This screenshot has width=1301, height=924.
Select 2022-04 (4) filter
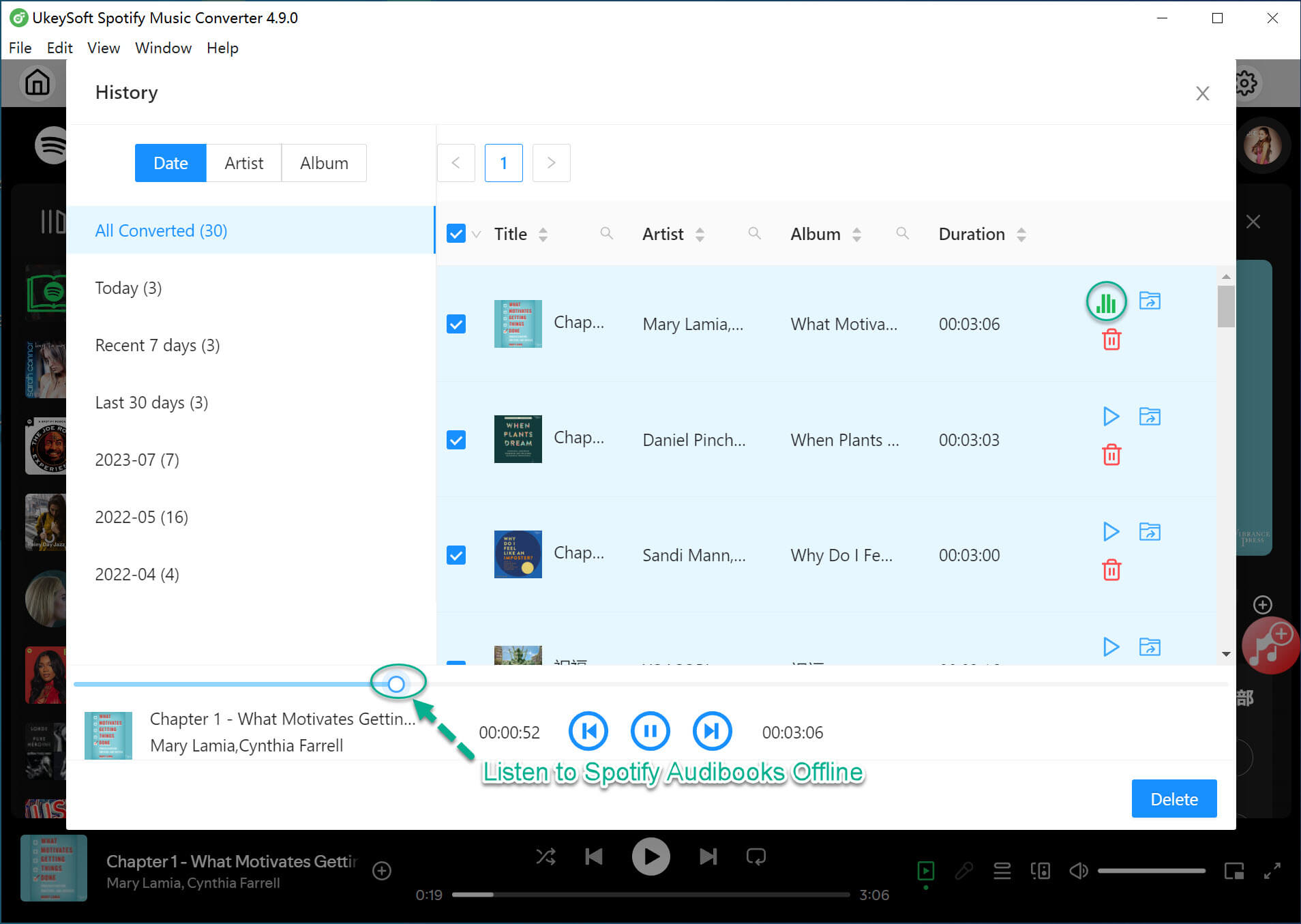pos(250,573)
